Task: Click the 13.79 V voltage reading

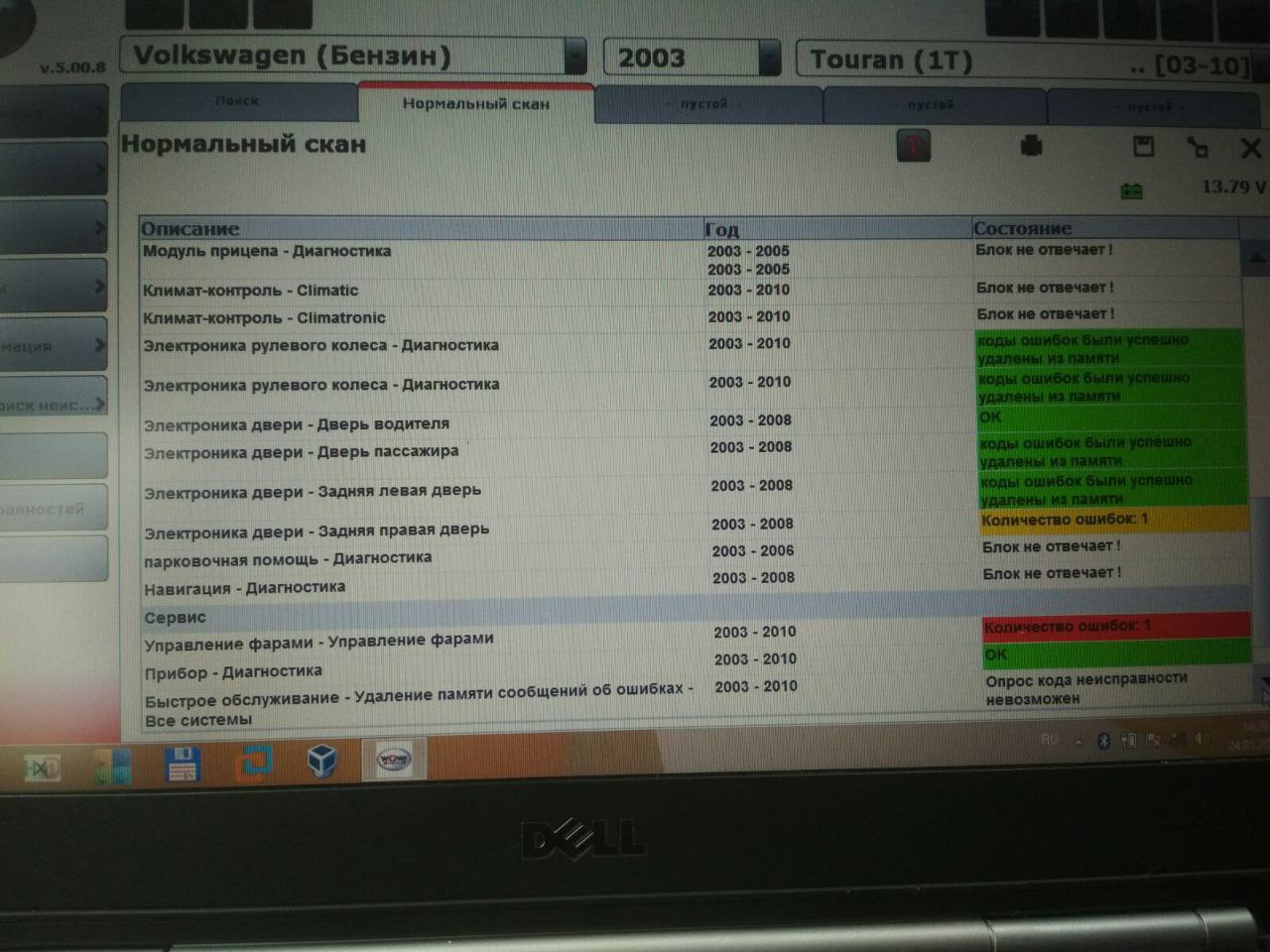Action: (x=1233, y=186)
